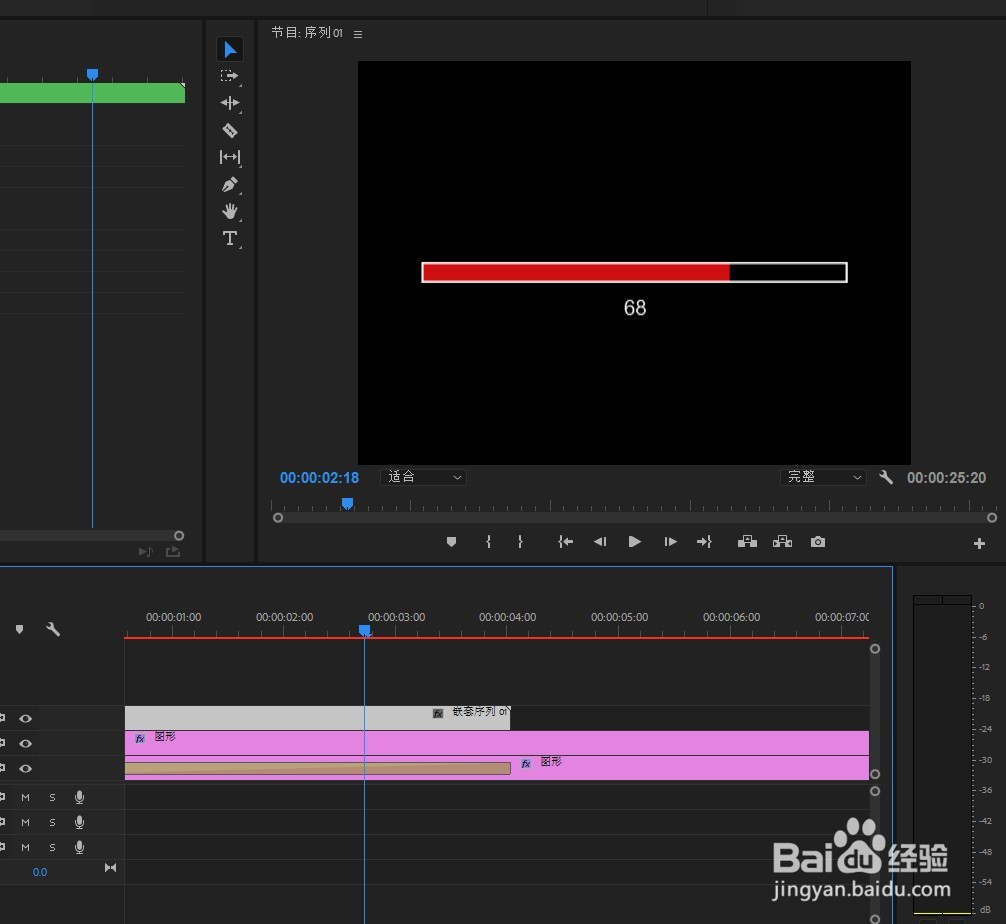Select the Razor tool
The width and height of the screenshot is (1006, 924).
230,130
